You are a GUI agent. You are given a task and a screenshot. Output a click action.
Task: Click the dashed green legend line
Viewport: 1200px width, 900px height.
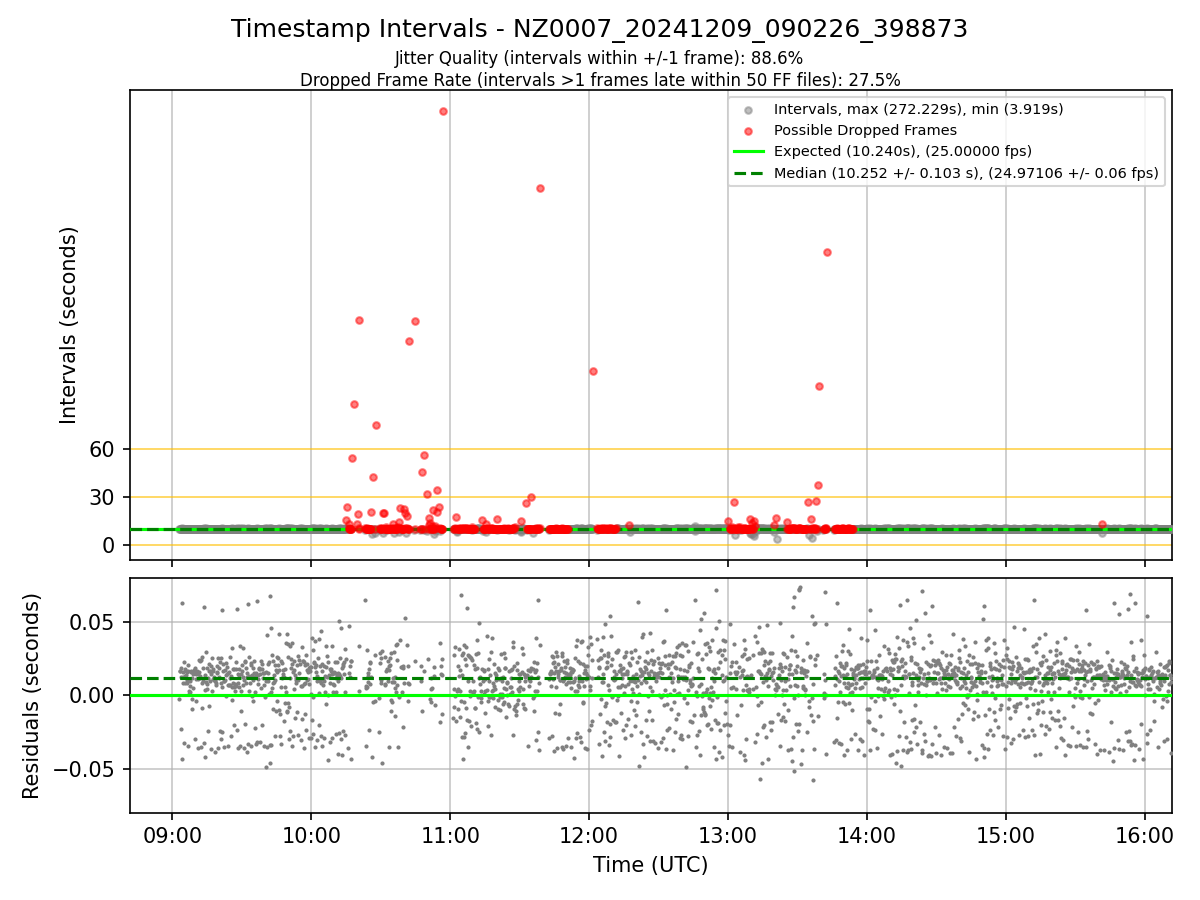click(749, 173)
